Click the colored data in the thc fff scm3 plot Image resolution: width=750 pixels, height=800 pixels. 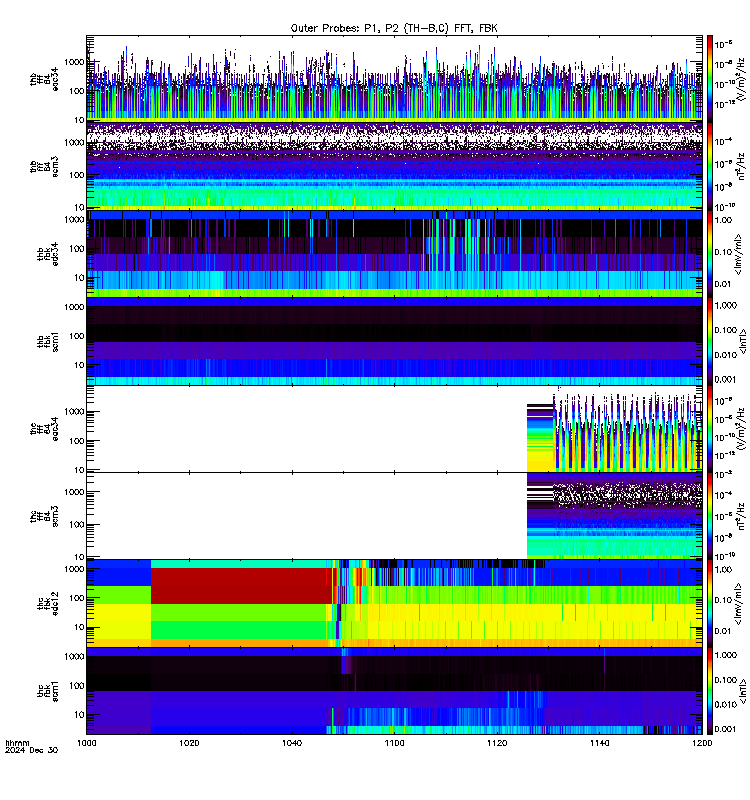coord(614,516)
